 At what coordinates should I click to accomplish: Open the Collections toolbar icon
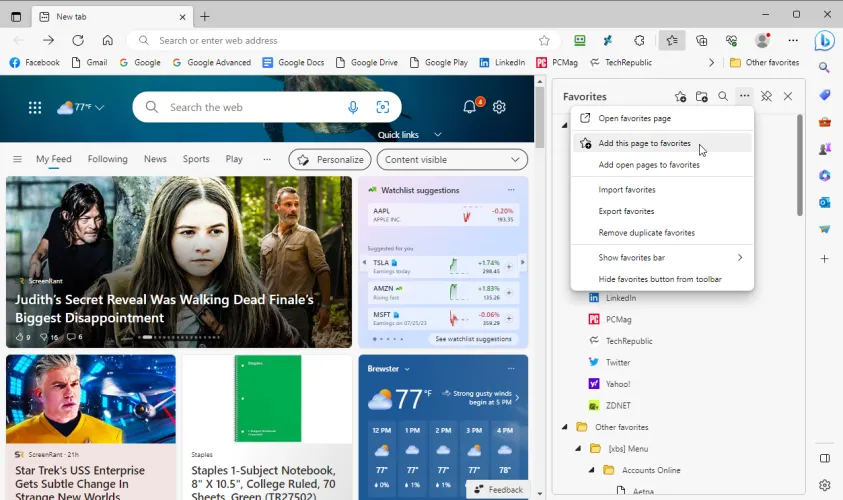(x=702, y=41)
